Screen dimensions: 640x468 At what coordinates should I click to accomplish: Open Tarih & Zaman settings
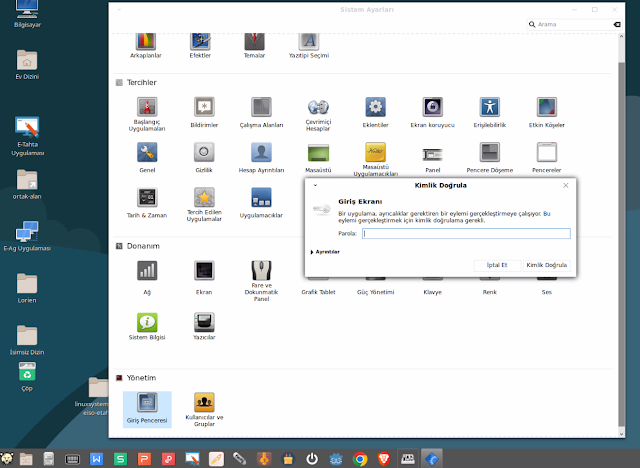tap(147, 203)
